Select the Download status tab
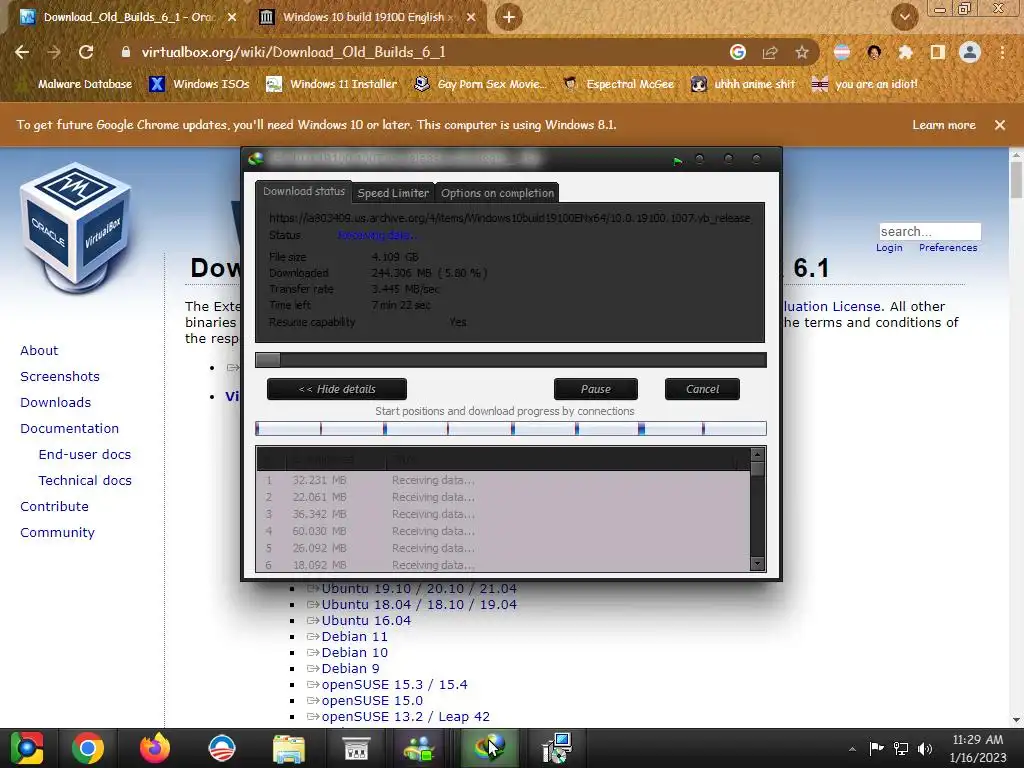Image resolution: width=1024 pixels, height=768 pixels. (x=304, y=191)
